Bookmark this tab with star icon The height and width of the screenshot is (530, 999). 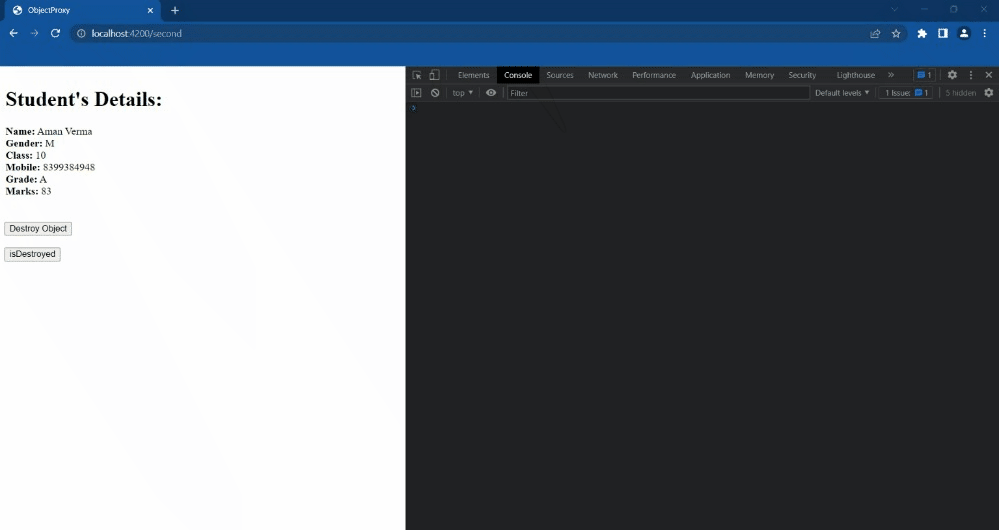click(x=896, y=34)
